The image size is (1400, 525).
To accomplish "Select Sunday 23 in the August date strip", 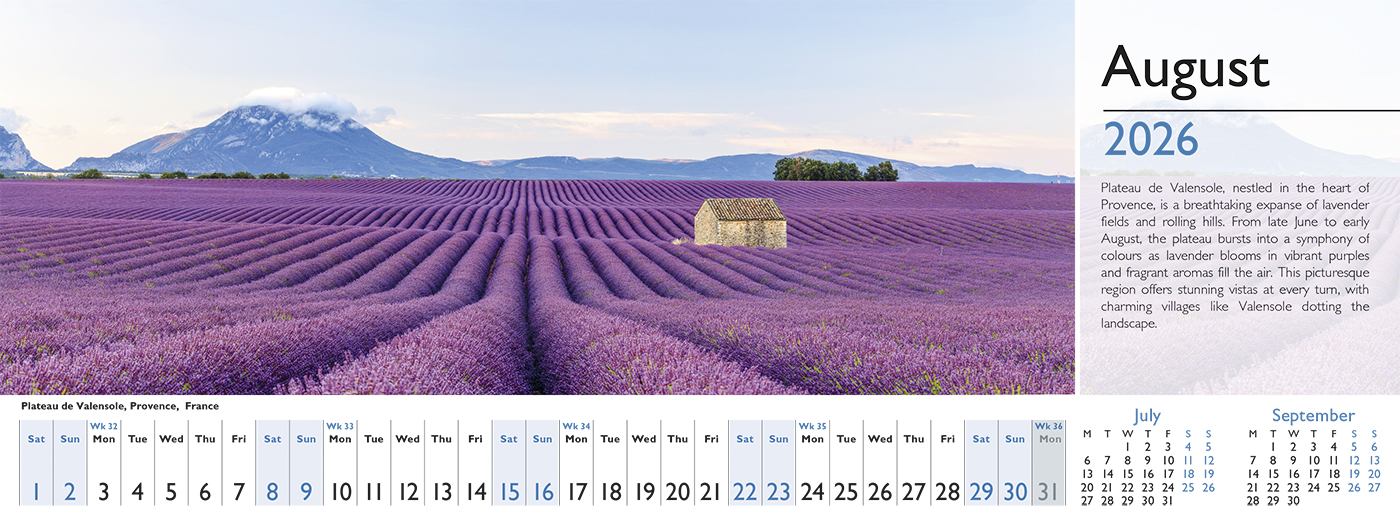I will point(779,462).
